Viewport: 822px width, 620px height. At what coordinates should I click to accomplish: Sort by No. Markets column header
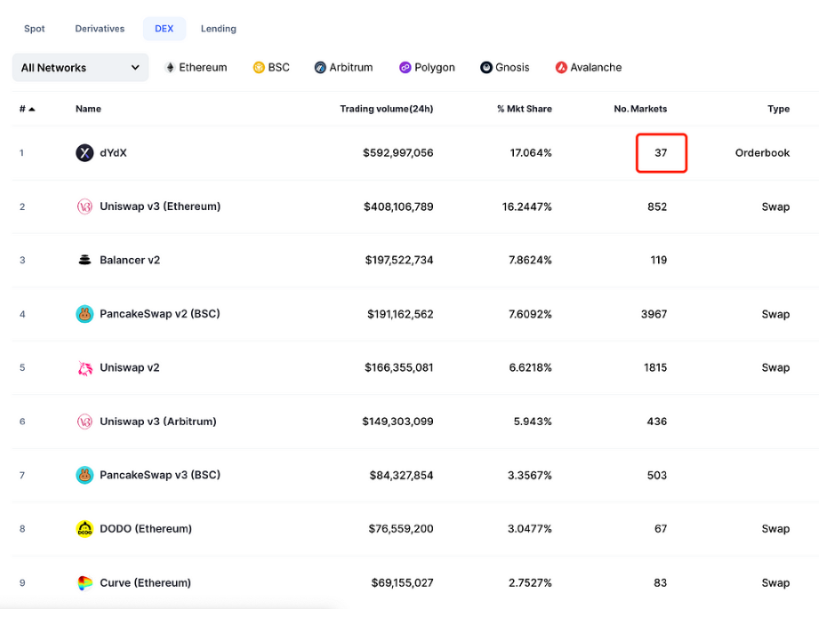(x=641, y=109)
